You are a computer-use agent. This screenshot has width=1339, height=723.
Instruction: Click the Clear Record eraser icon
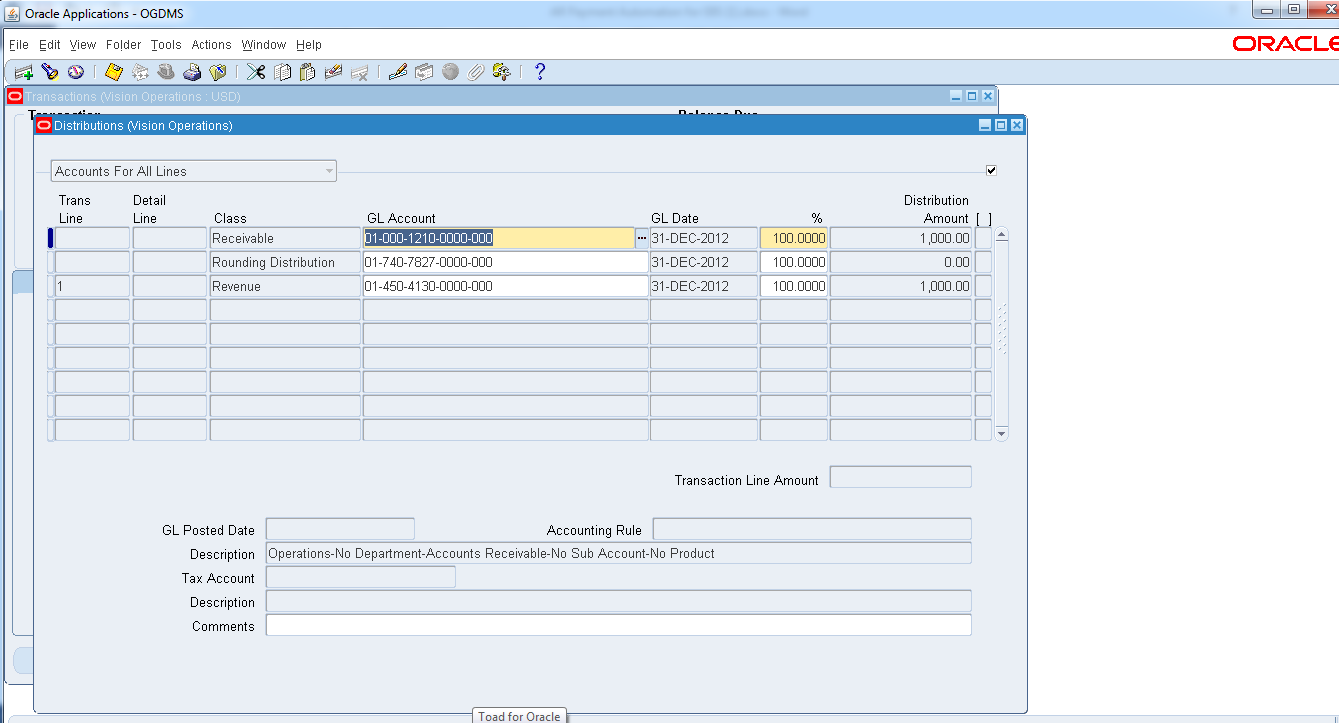[334, 72]
